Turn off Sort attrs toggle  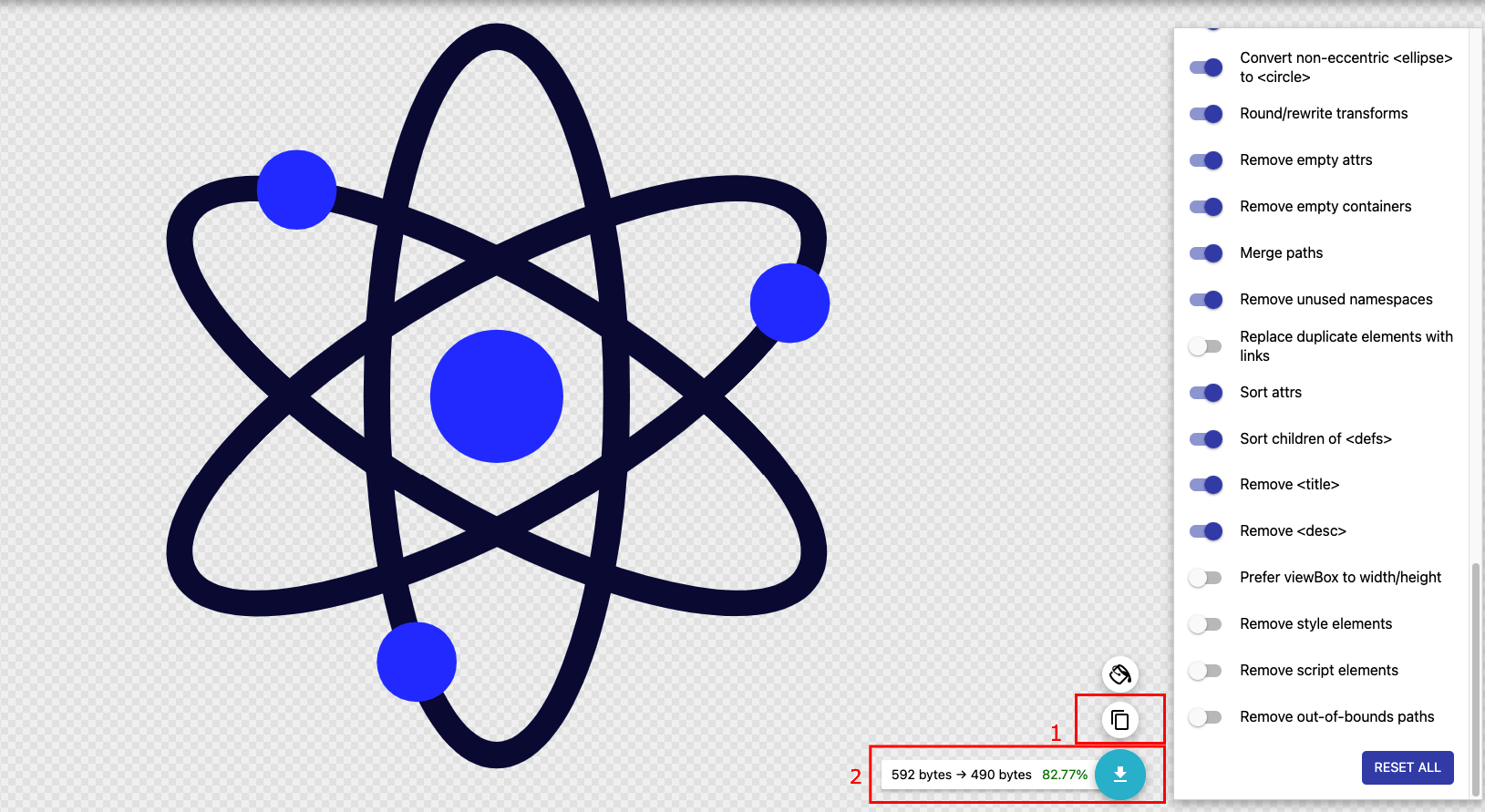point(1206,393)
